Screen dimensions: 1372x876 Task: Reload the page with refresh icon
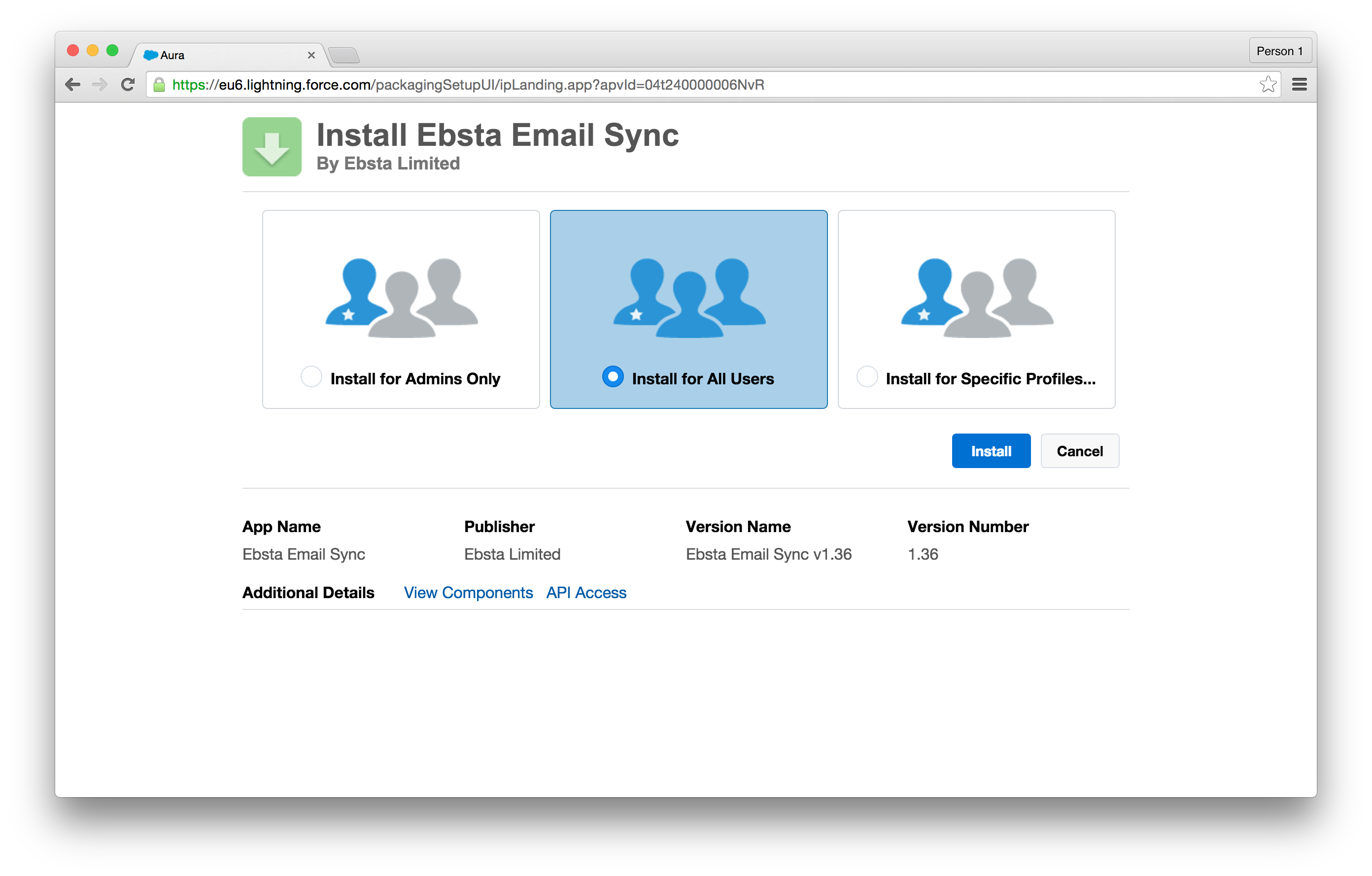click(x=128, y=85)
